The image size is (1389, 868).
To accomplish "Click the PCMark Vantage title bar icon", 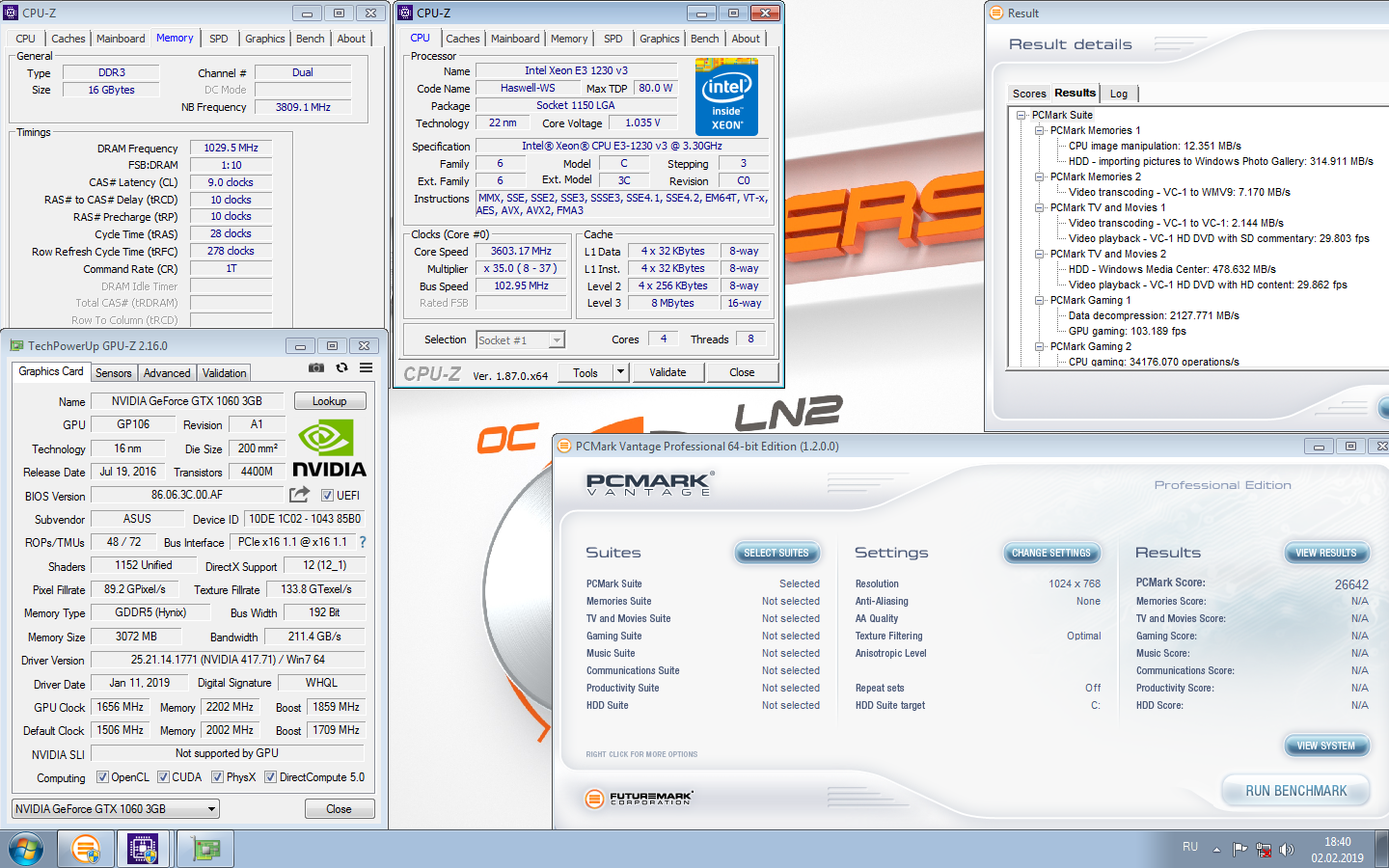I will pos(564,446).
